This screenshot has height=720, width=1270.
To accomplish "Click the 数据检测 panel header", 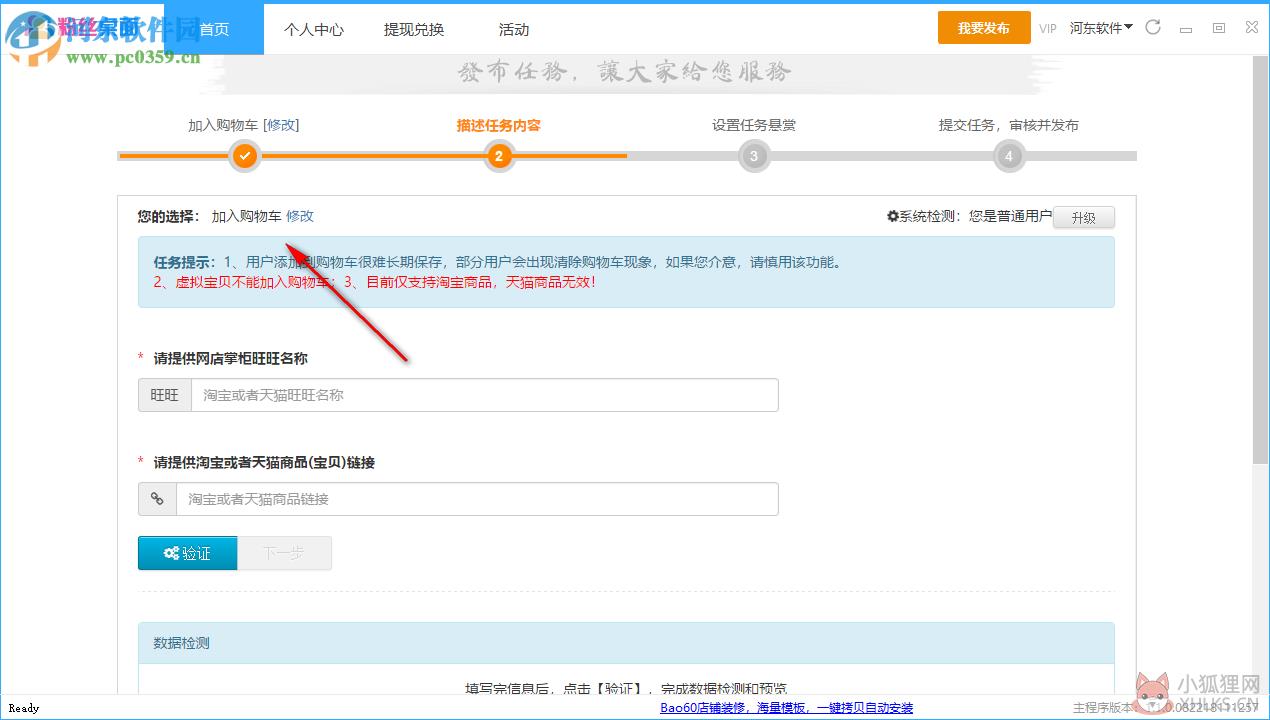I will (626, 643).
